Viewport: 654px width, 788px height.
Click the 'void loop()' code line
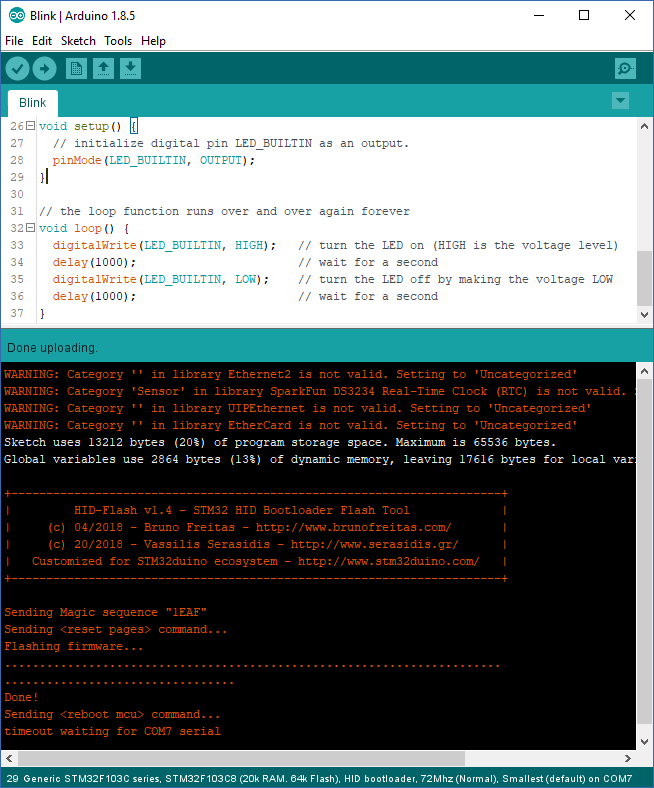(84, 228)
